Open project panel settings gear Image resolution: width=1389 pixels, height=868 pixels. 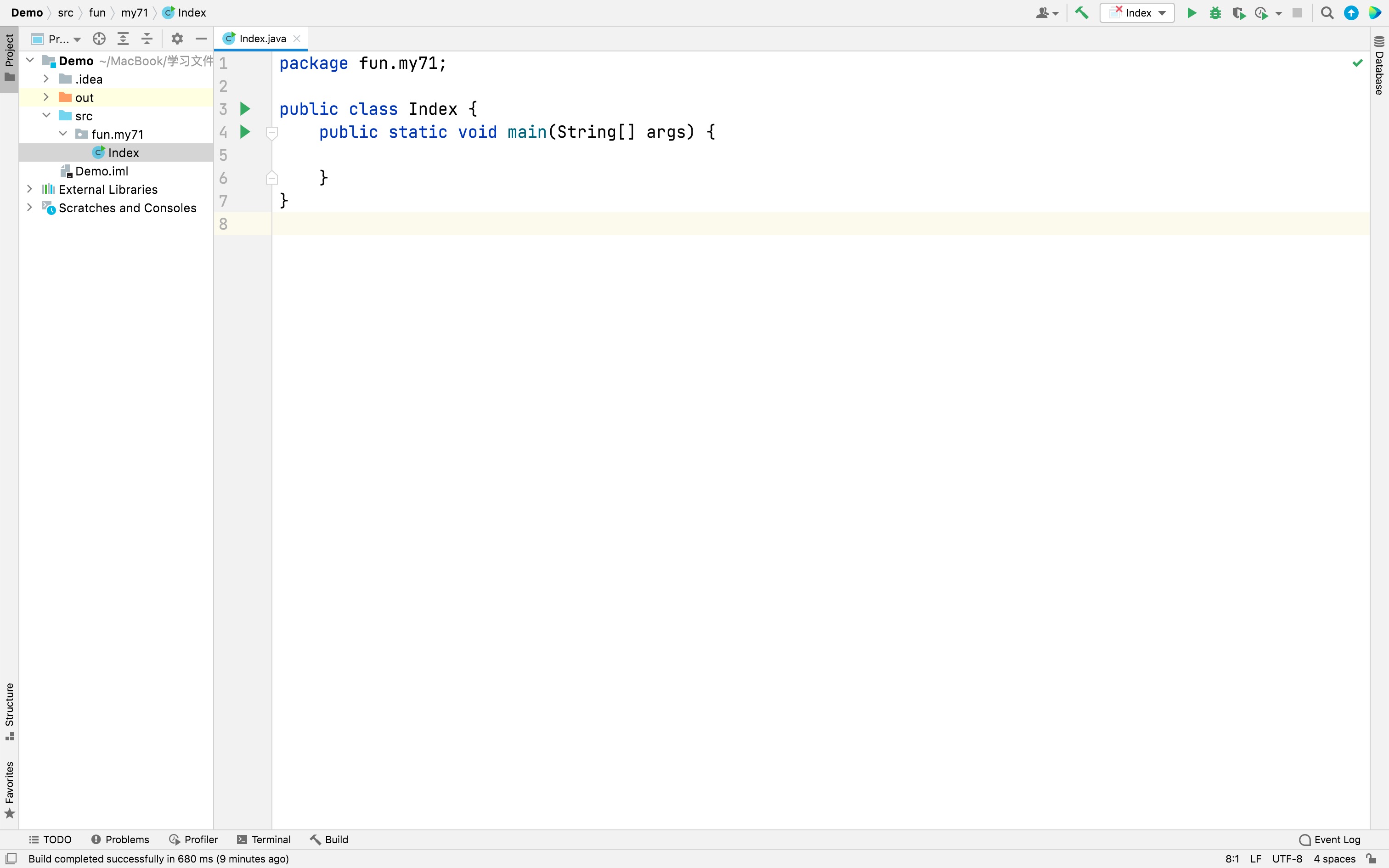pos(177,39)
